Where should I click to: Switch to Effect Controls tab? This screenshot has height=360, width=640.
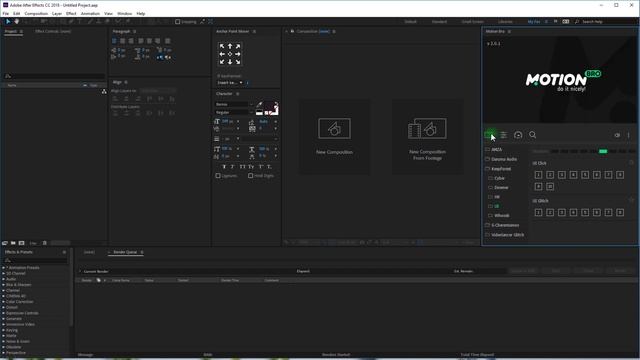point(53,31)
